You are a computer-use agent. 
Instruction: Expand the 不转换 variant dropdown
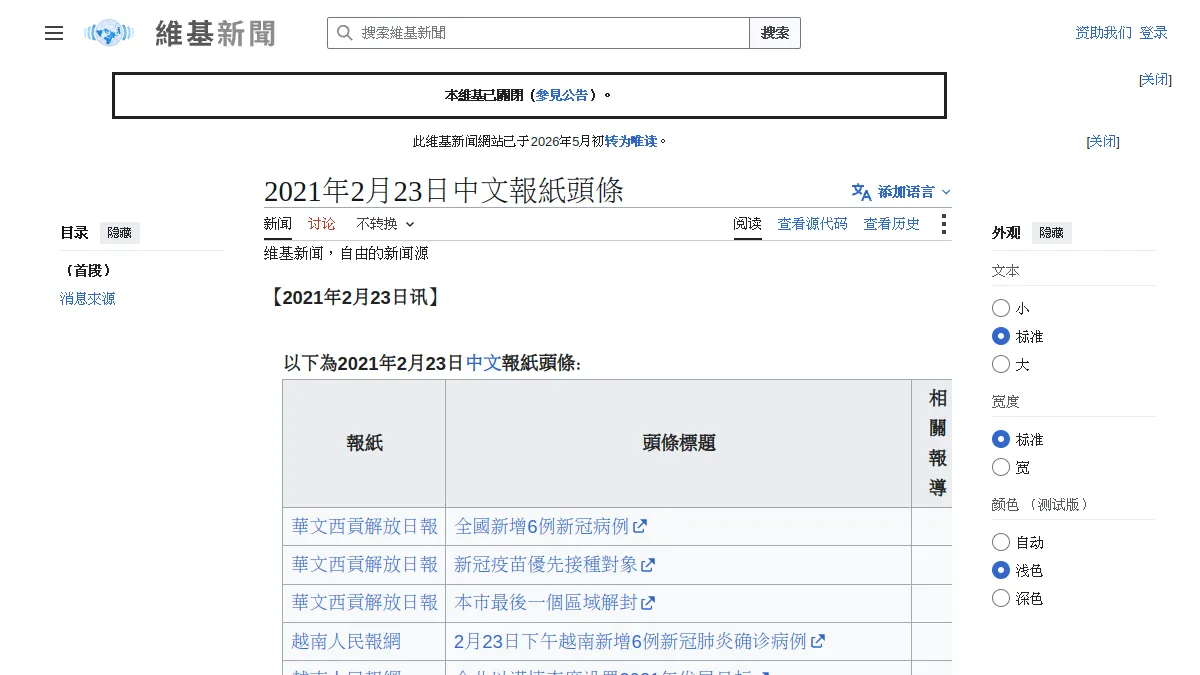pos(385,224)
